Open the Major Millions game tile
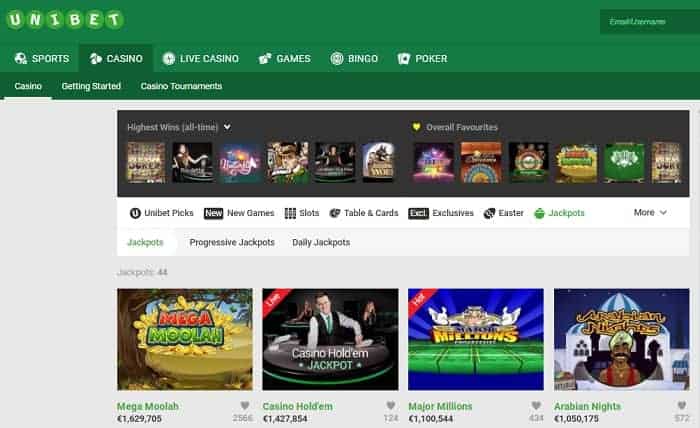The height and width of the screenshot is (428, 700). click(x=476, y=339)
